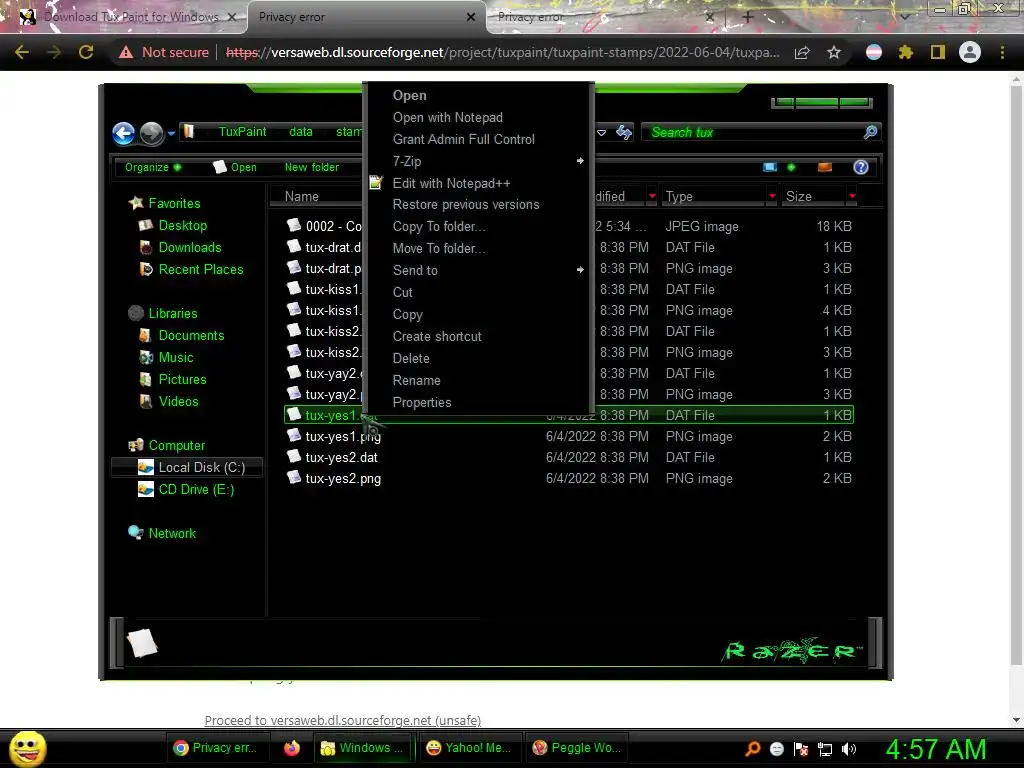Image resolution: width=1024 pixels, height=768 pixels.
Task: Click data breadcrumb segment
Action: coord(300,132)
